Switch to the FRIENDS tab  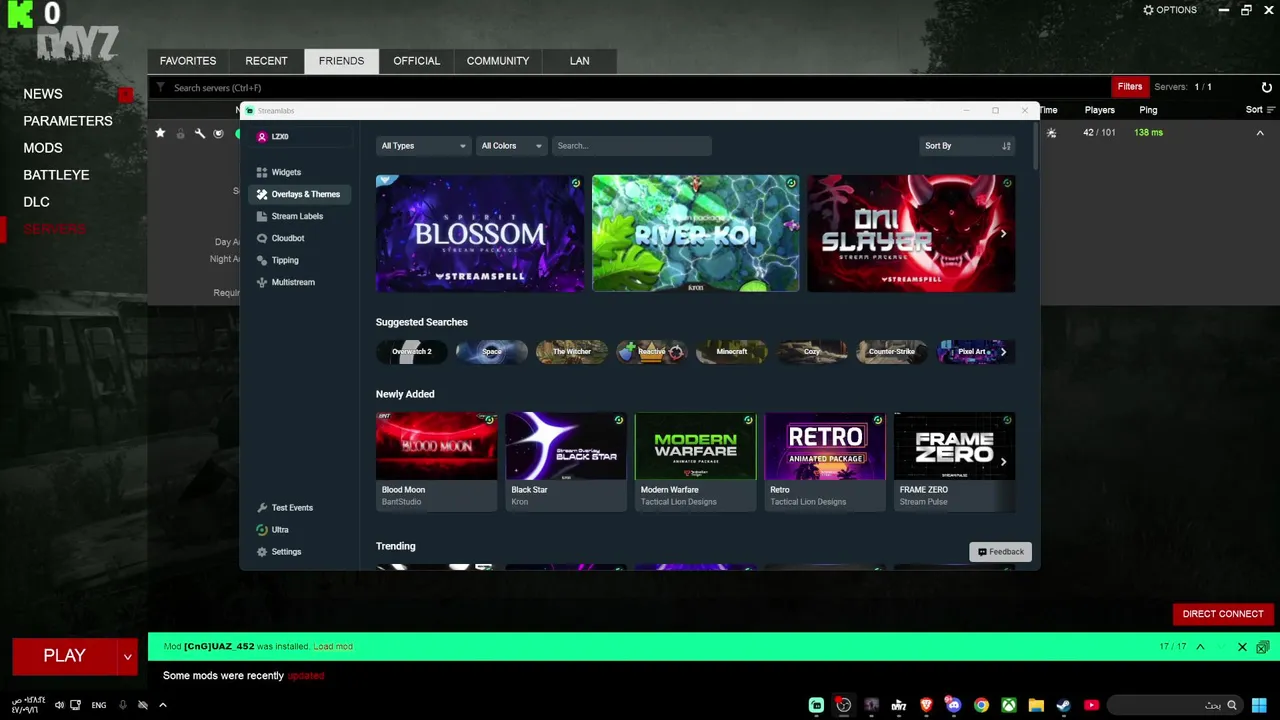click(341, 61)
